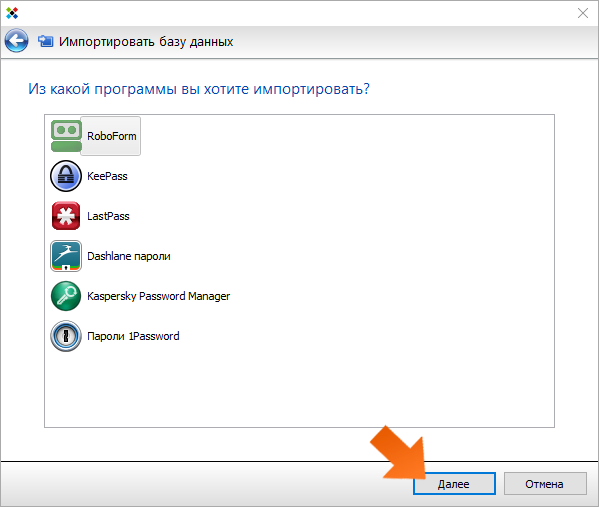Viewport: 599px width, 507px height.
Task: Select the "Dashlane пароли" entry
Action: point(129,256)
